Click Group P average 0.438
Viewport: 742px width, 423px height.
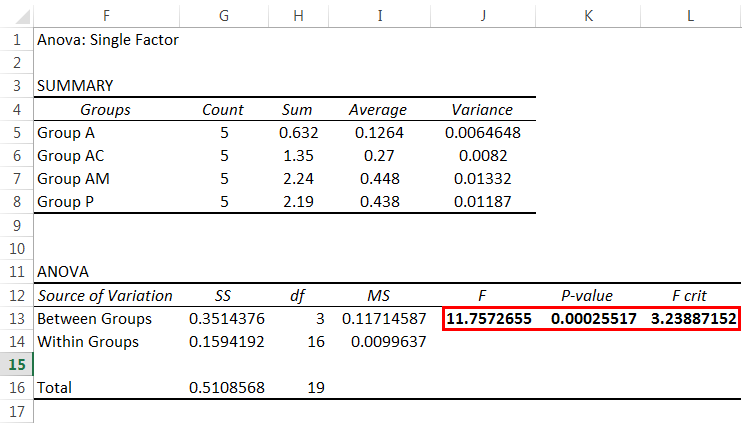[380, 202]
